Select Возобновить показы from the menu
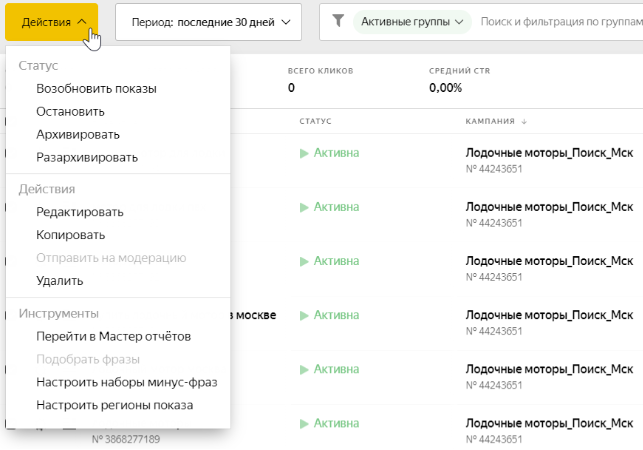The height and width of the screenshot is (450, 643). 96,88
